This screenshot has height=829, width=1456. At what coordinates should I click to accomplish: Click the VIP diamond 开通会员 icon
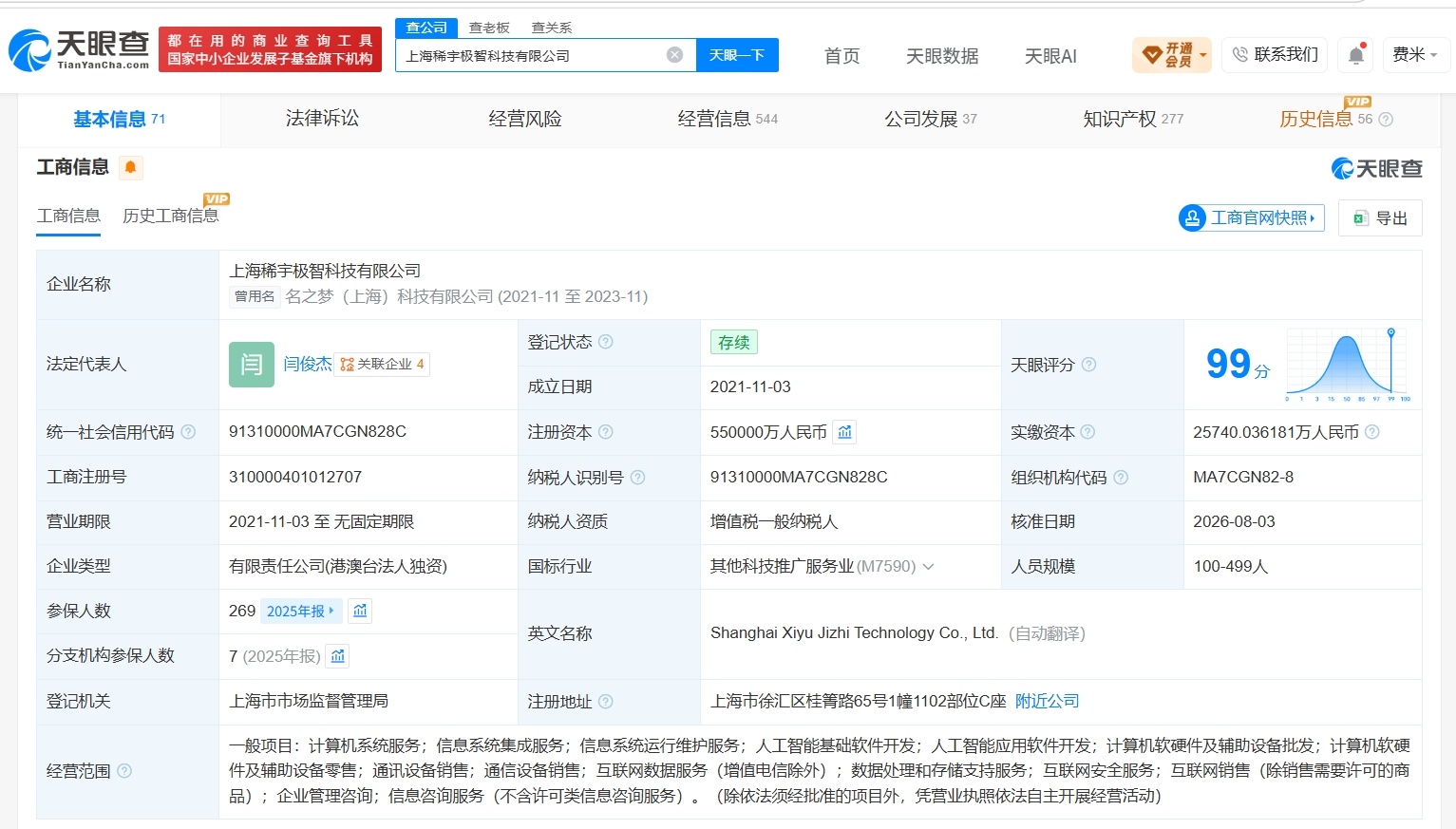click(x=1152, y=55)
